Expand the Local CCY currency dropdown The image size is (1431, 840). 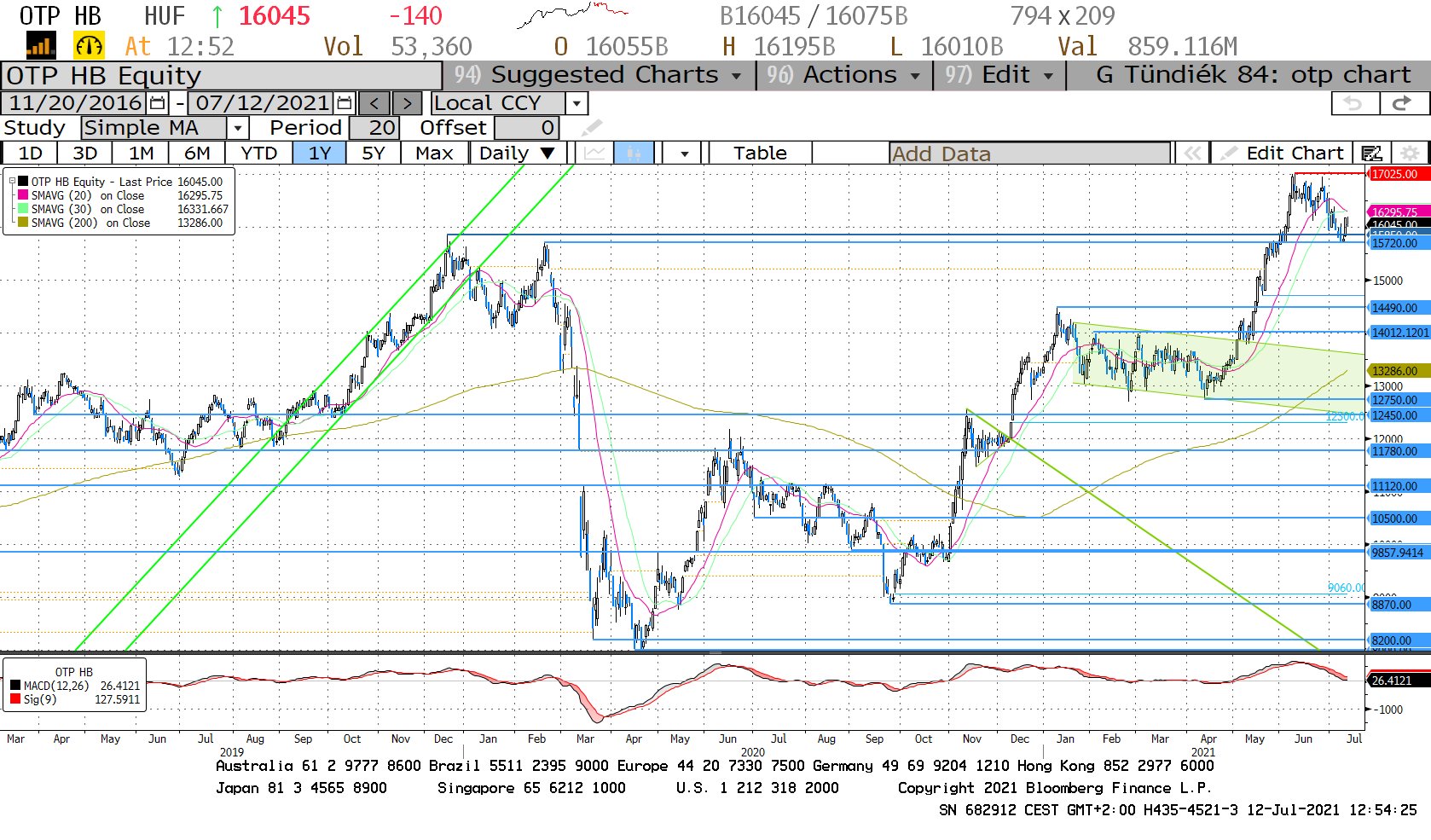[577, 103]
